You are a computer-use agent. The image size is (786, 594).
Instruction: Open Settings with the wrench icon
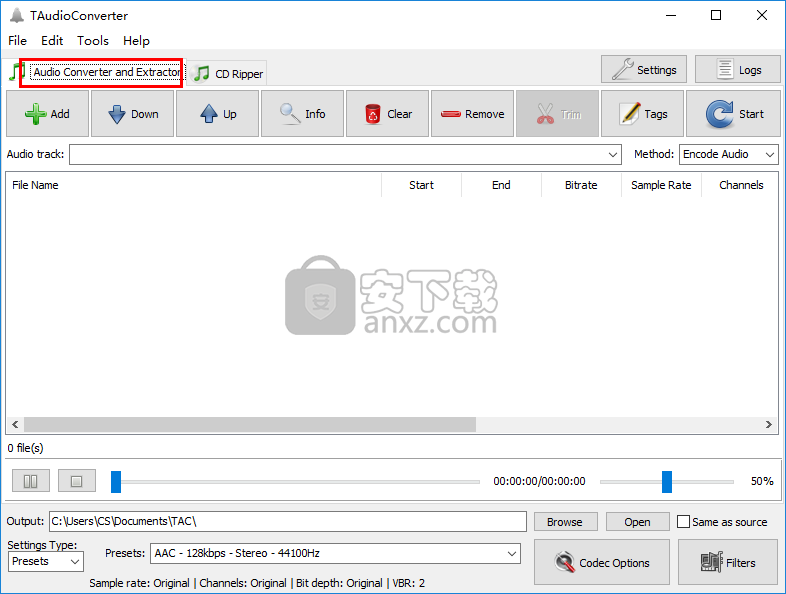coord(644,70)
